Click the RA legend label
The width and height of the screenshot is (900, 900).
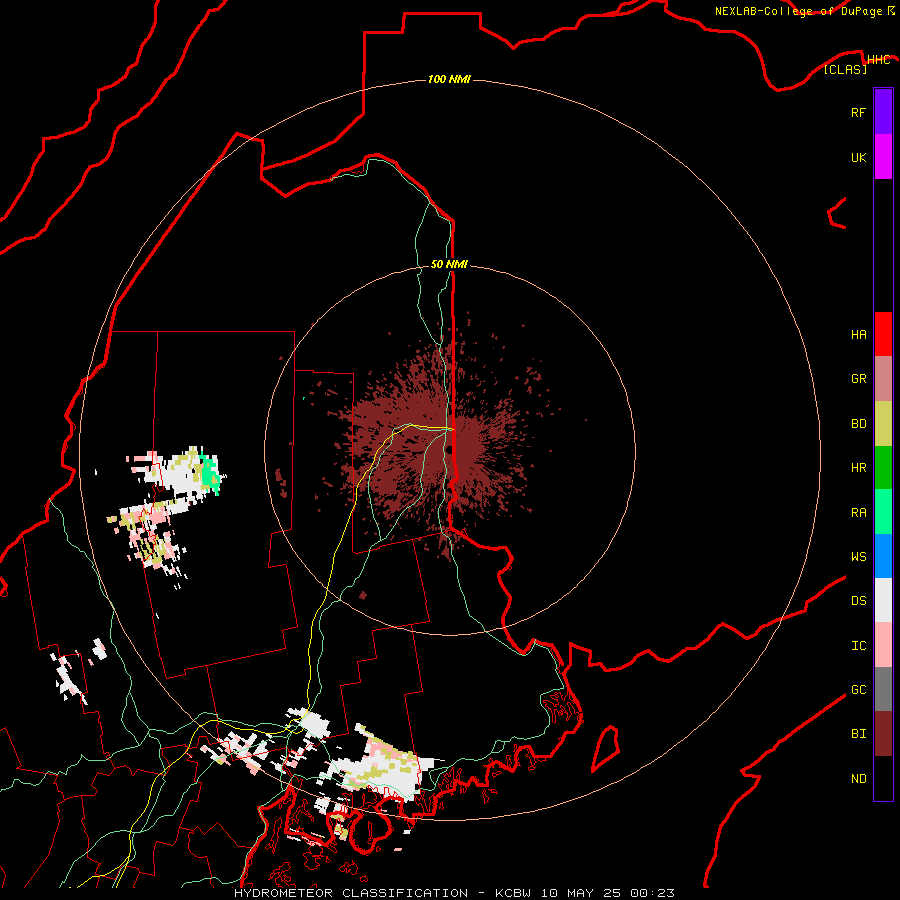pos(858,513)
